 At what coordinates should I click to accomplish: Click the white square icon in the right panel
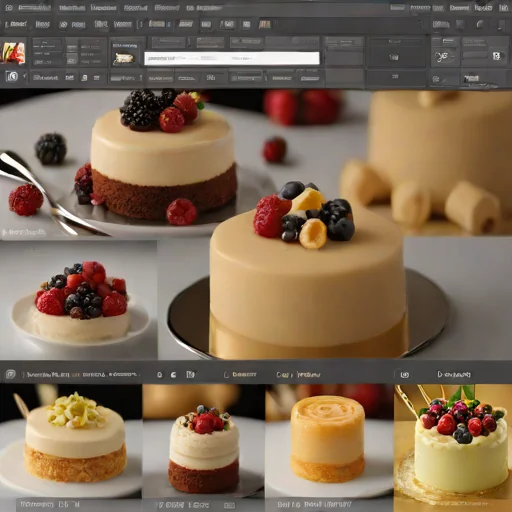click(496, 56)
